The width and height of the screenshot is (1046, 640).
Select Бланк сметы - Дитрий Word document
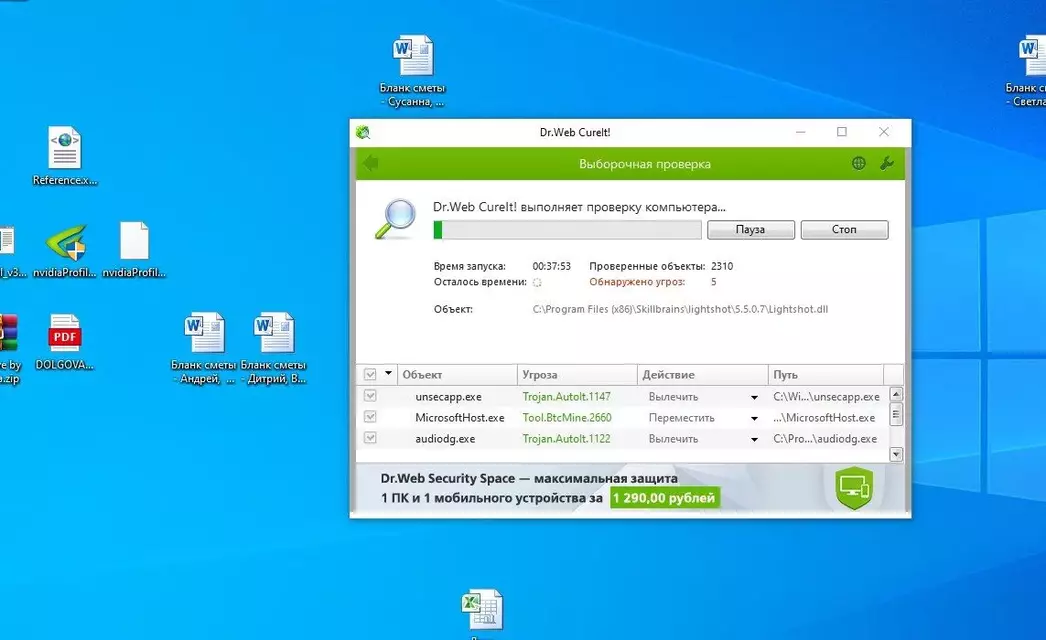274,348
